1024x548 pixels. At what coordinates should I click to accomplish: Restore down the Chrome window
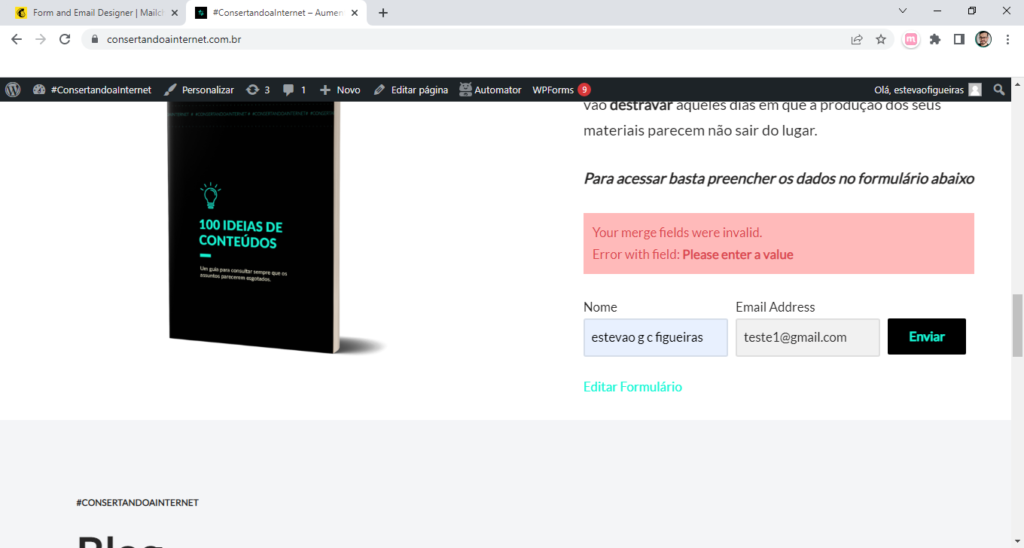coord(972,11)
